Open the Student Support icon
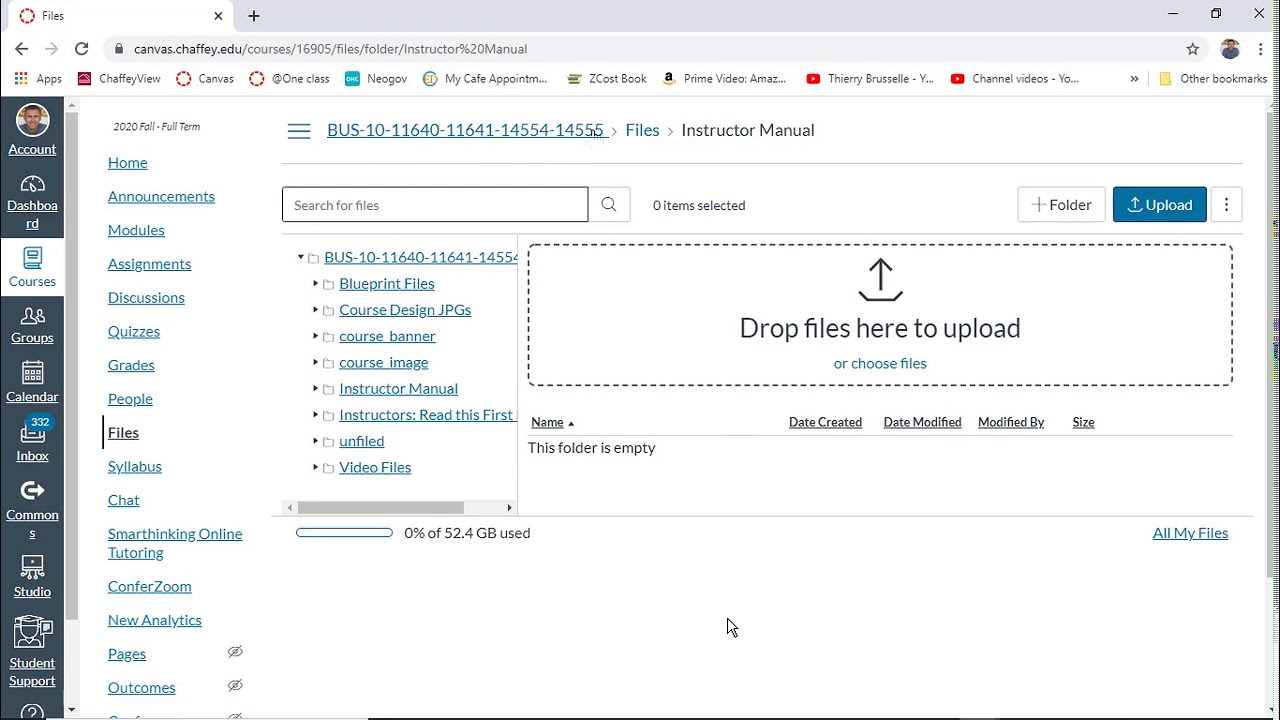The height and width of the screenshot is (720, 1280). pos(32,633)
